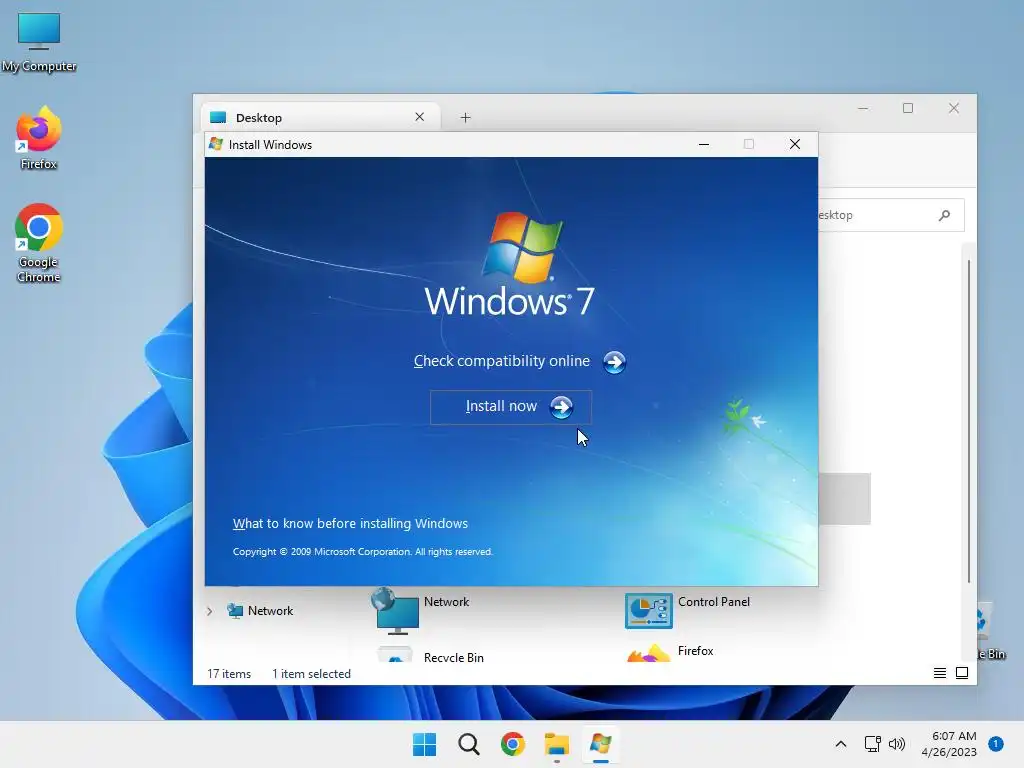Viewport: 1024px width, 768px height.
Task: Switch Explorer to large icons view
Action: (x=962, y=673)
